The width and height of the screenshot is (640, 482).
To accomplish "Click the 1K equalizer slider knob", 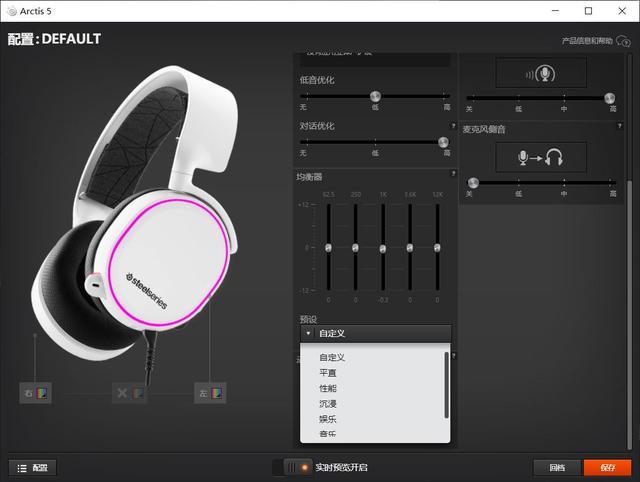I will click(x=383, y=249).
